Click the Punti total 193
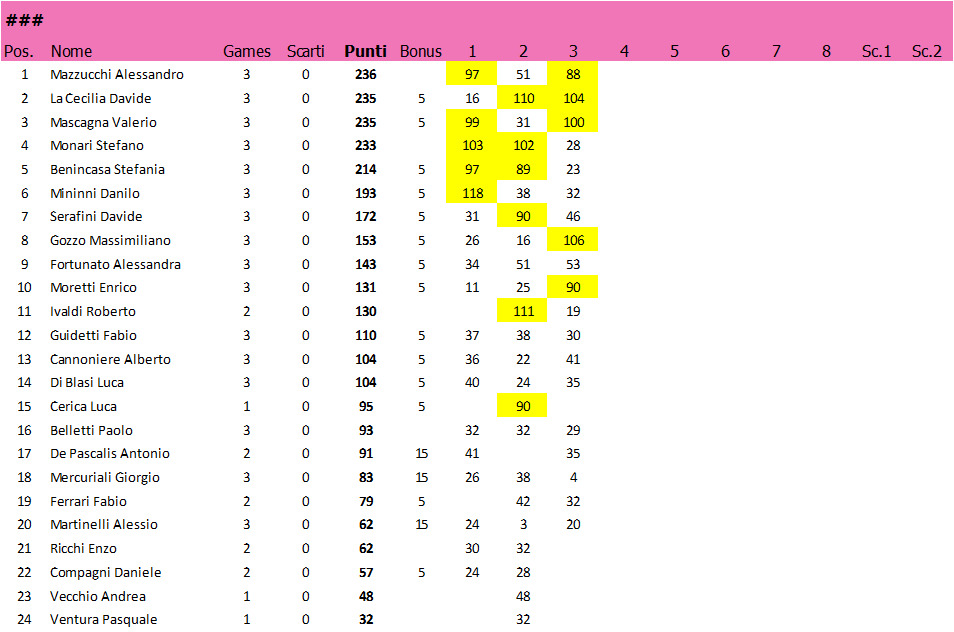The image size is (954, 632). point(366,193)
